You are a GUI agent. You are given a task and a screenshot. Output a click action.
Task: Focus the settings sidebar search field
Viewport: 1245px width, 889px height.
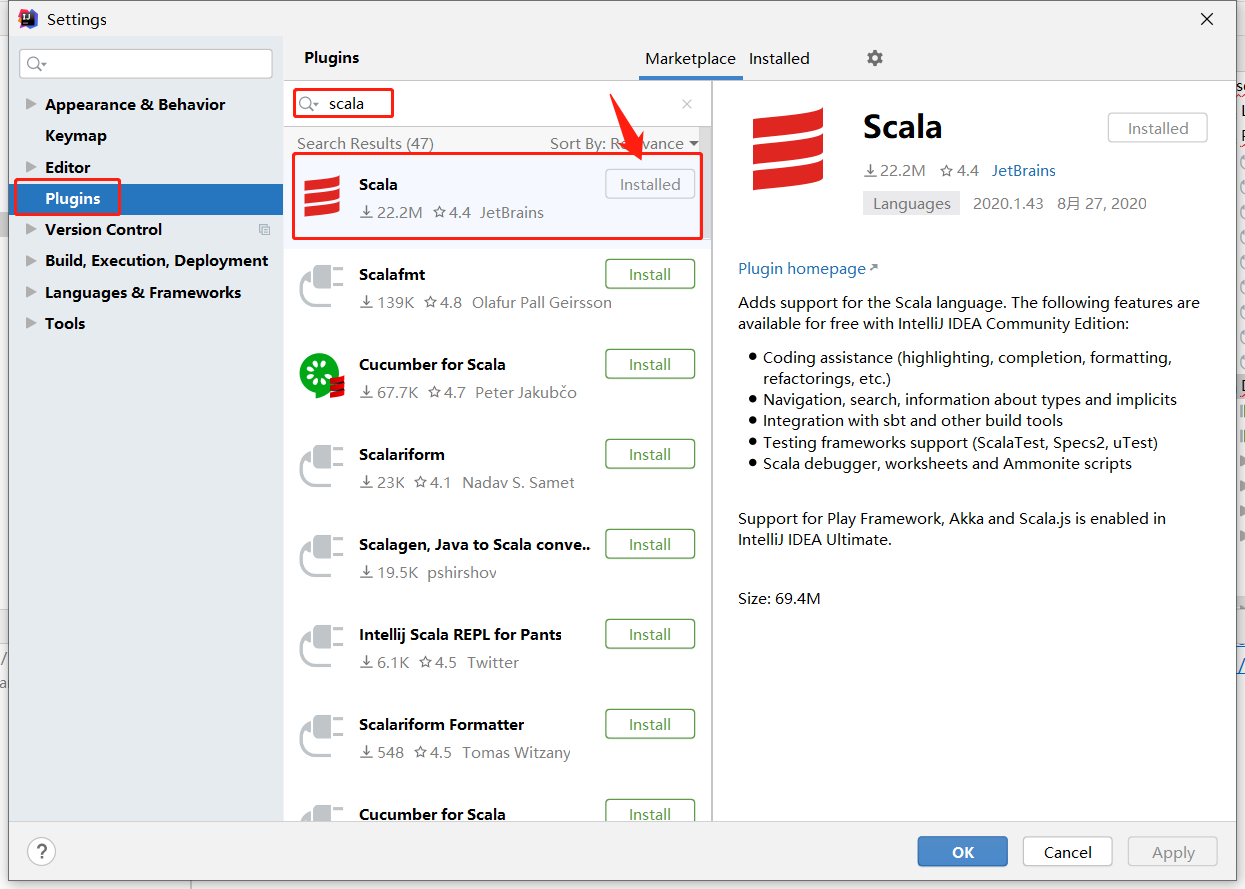[x=146, y=64]
